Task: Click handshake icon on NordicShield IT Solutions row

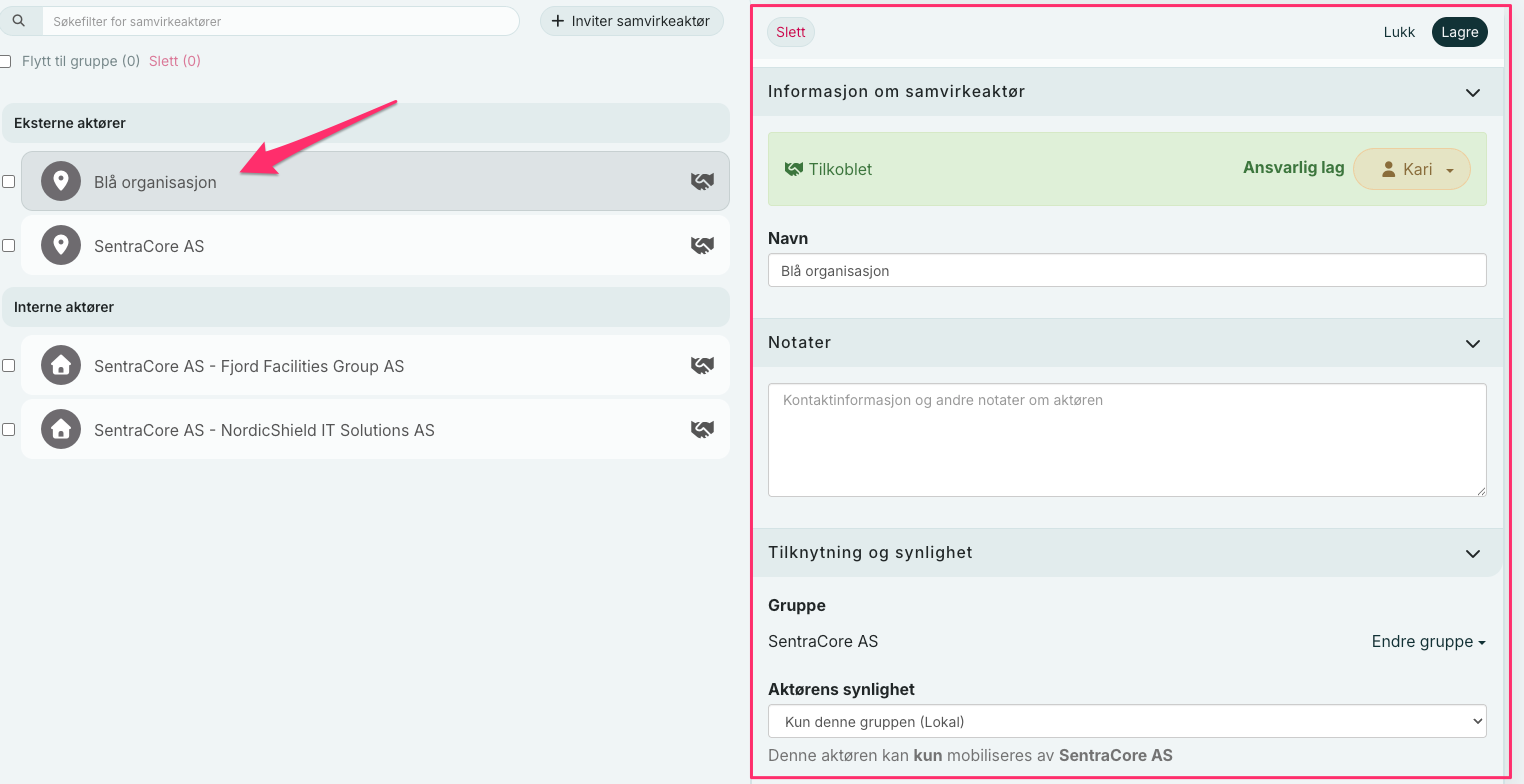Action: [x=703, y=430]
